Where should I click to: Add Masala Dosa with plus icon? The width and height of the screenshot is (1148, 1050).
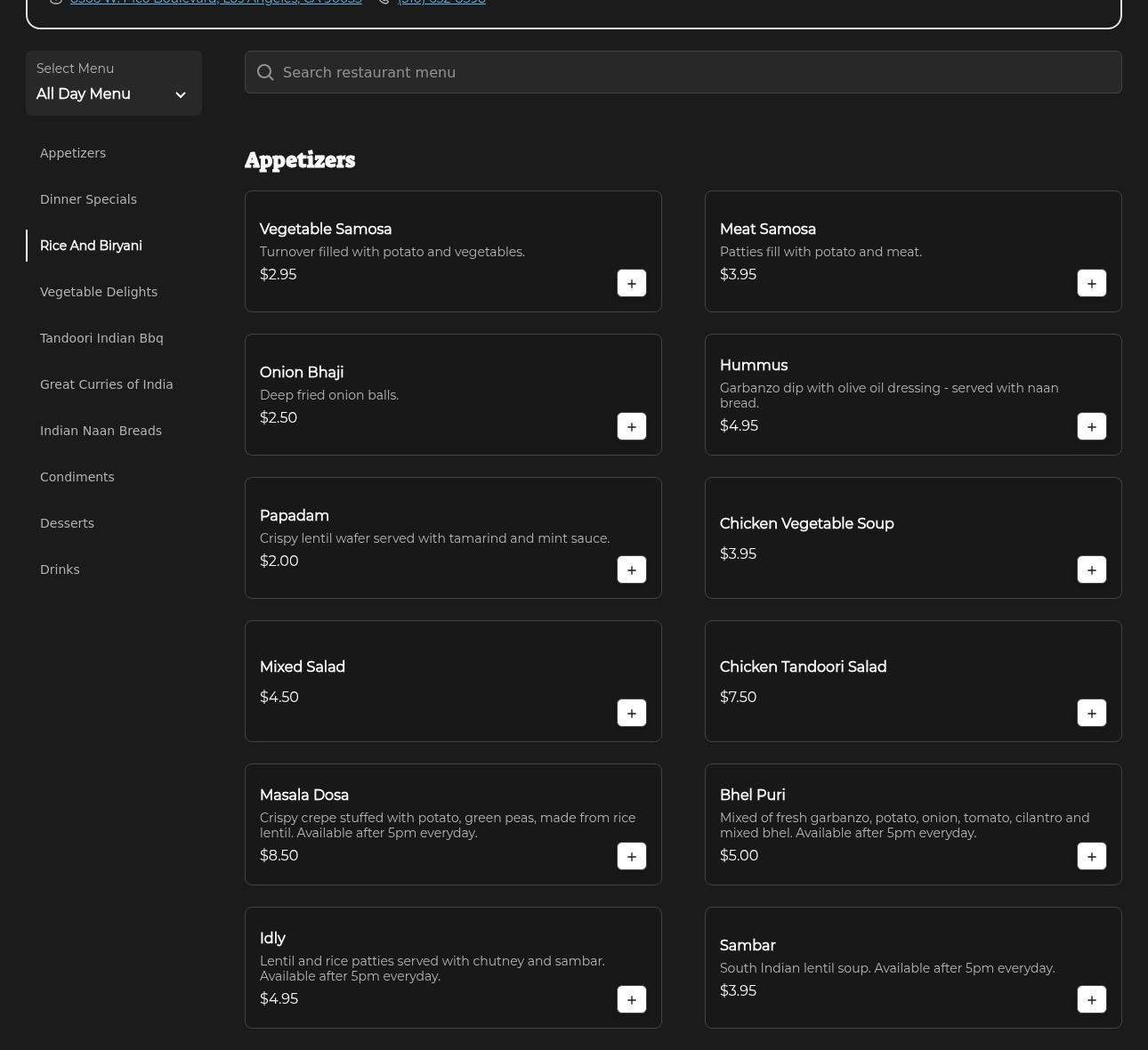(x=631, y=856)
